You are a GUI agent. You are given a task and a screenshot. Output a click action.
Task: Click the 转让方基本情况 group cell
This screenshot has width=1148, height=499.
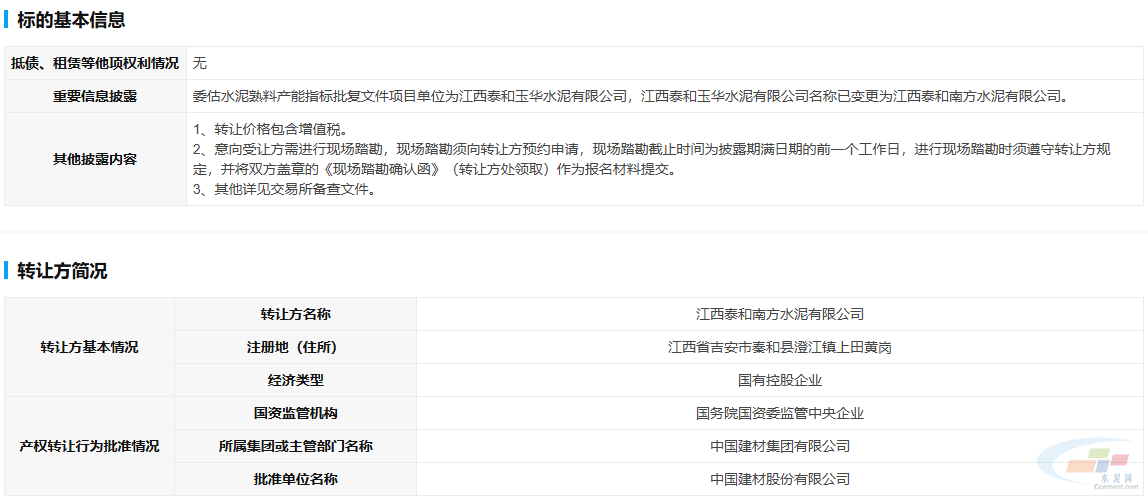pyautogui.click(x=90, y=347)
